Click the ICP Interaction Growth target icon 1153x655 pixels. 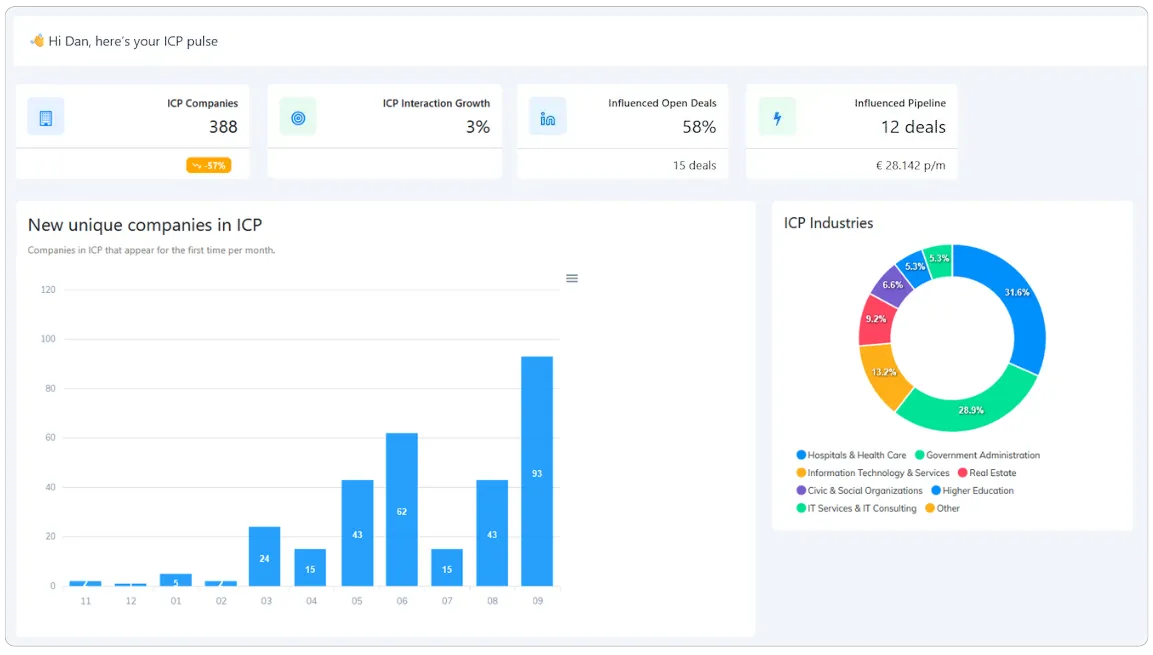click(298, 118)
